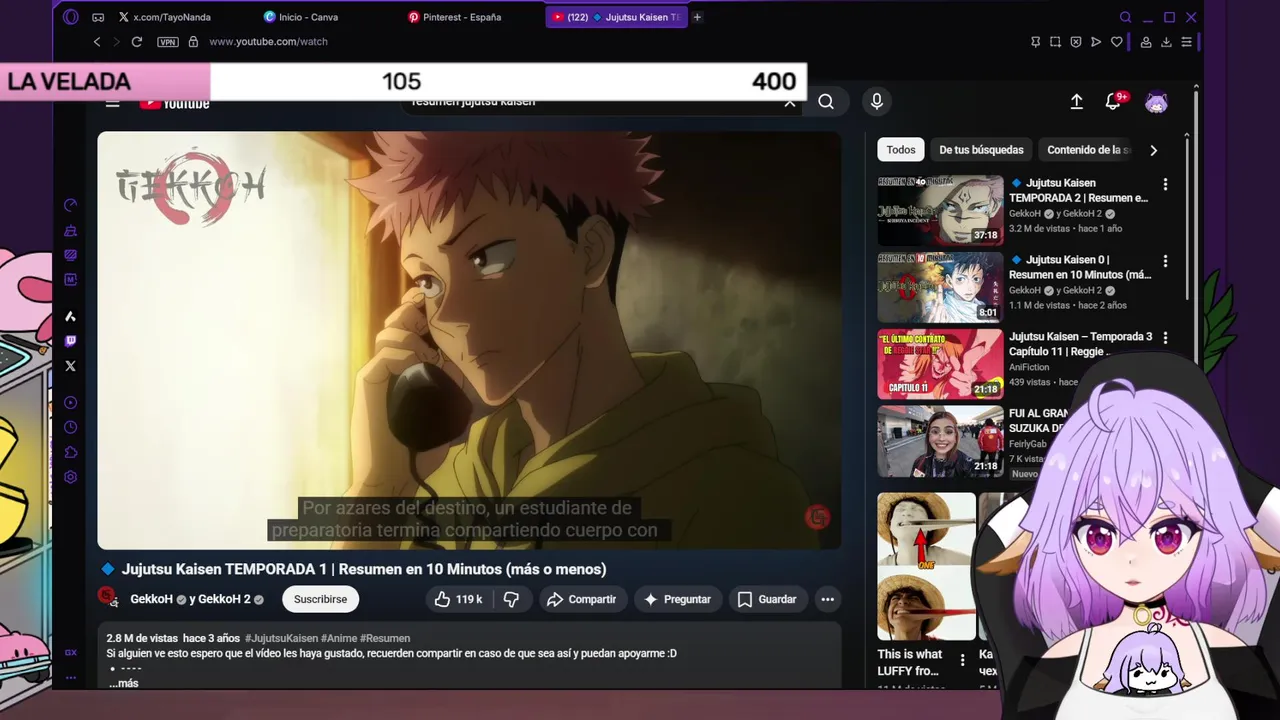Image resolution: width=1280 pixels, height=720 pixels.
Task: Open the Aria AI sidebar icon
Action: point(70,316)
